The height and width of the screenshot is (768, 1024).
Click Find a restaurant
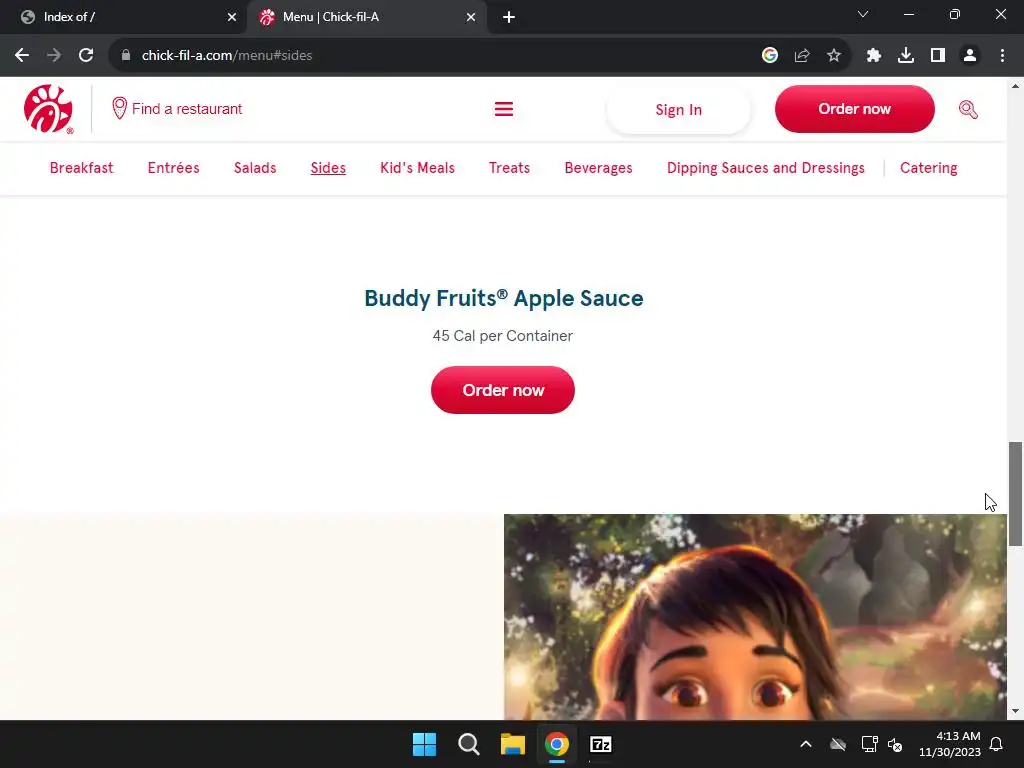point(187,108)
